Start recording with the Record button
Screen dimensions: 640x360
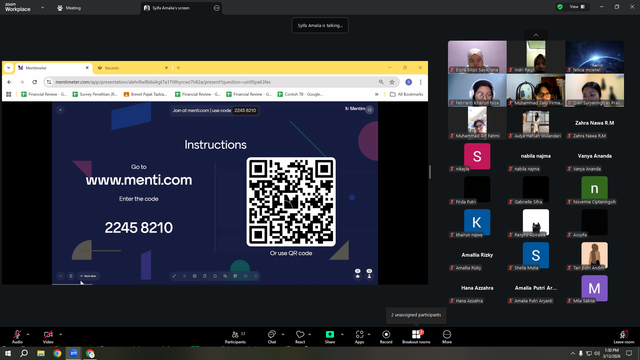pos(386,337)
